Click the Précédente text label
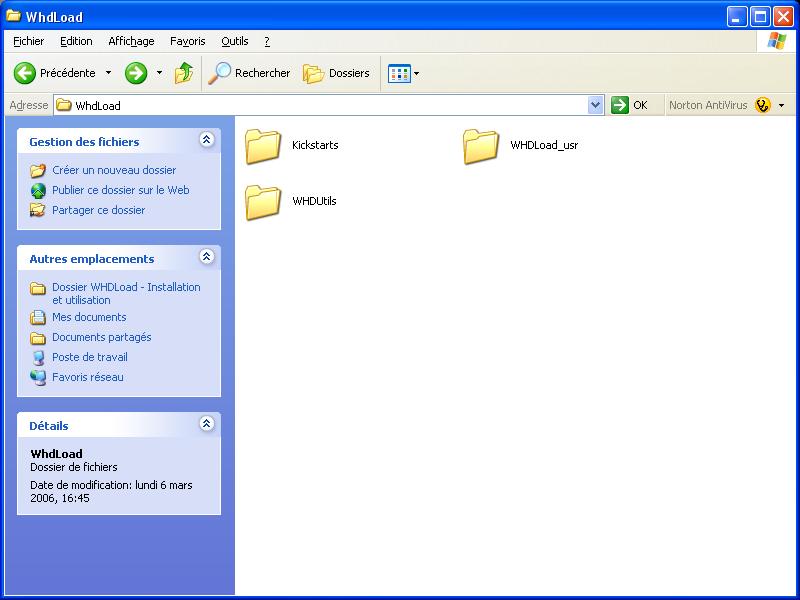Viewport: 800px width, 600px height. click(68, 73)
